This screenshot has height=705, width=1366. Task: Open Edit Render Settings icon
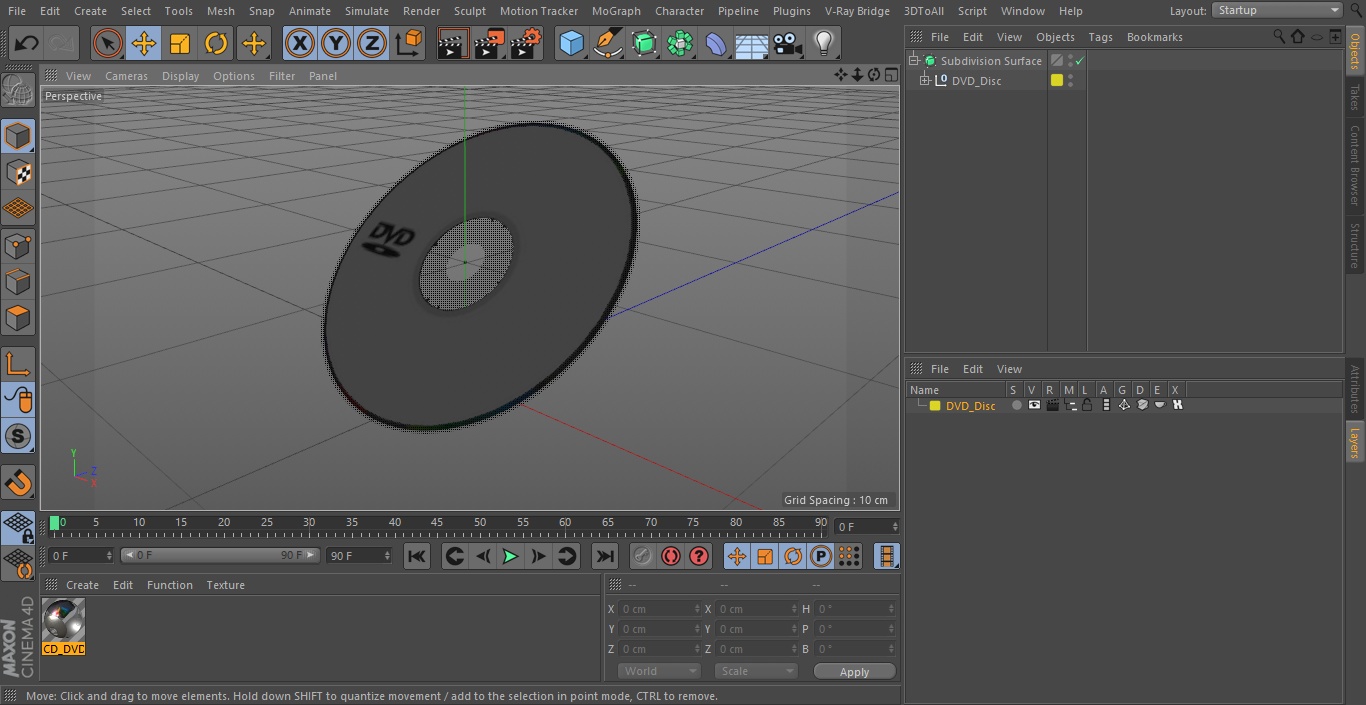pyautogui.click(x=526, y=43)
